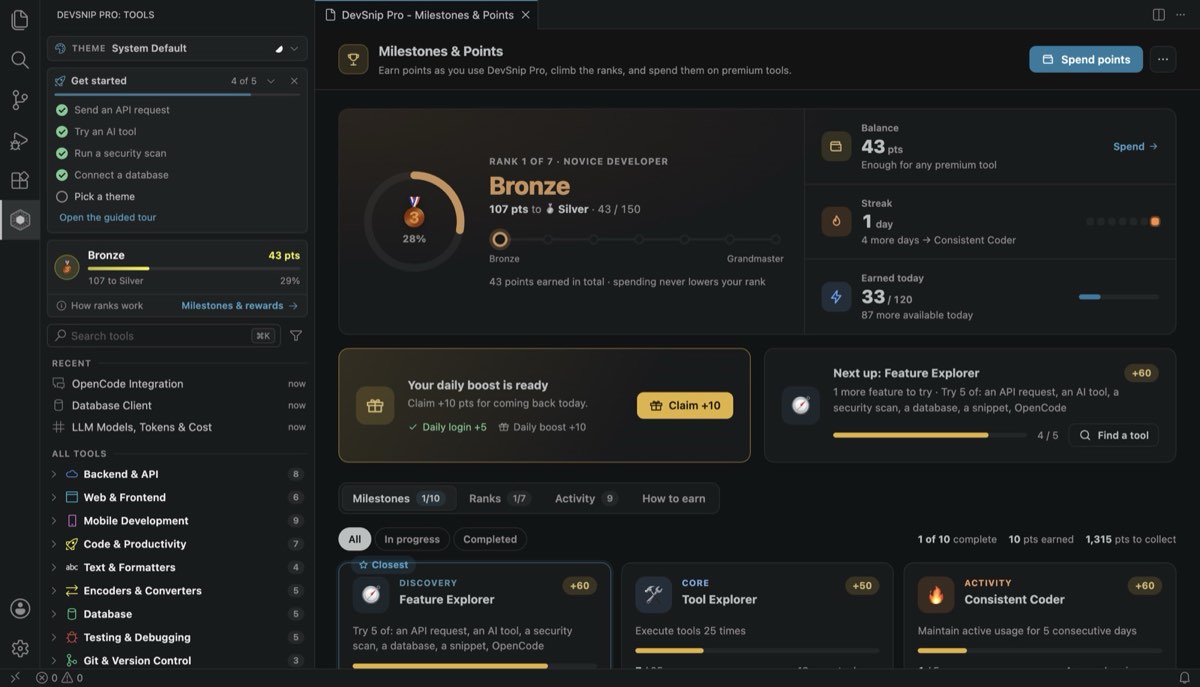The image size is (1200, 687).
Task: Open editor More Actions ellipsis at top right
Action: point(1182,15)
